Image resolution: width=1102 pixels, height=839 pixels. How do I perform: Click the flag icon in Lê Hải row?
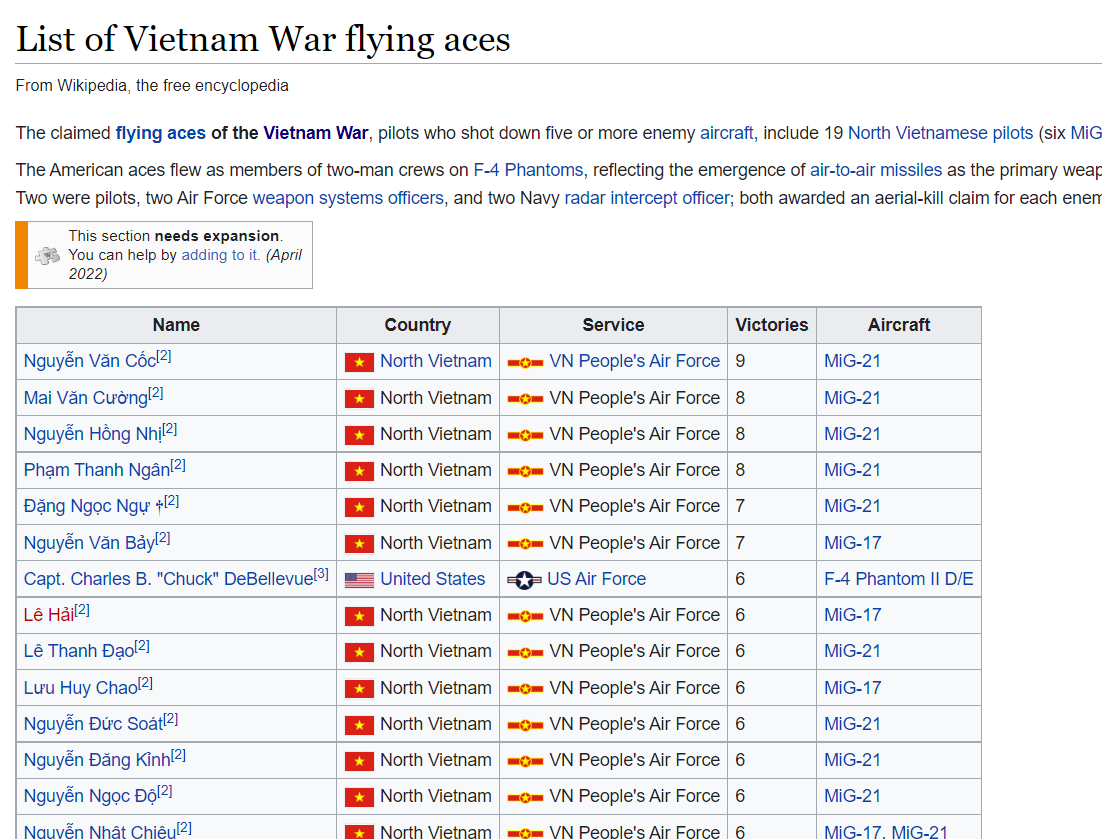point(359,616)
